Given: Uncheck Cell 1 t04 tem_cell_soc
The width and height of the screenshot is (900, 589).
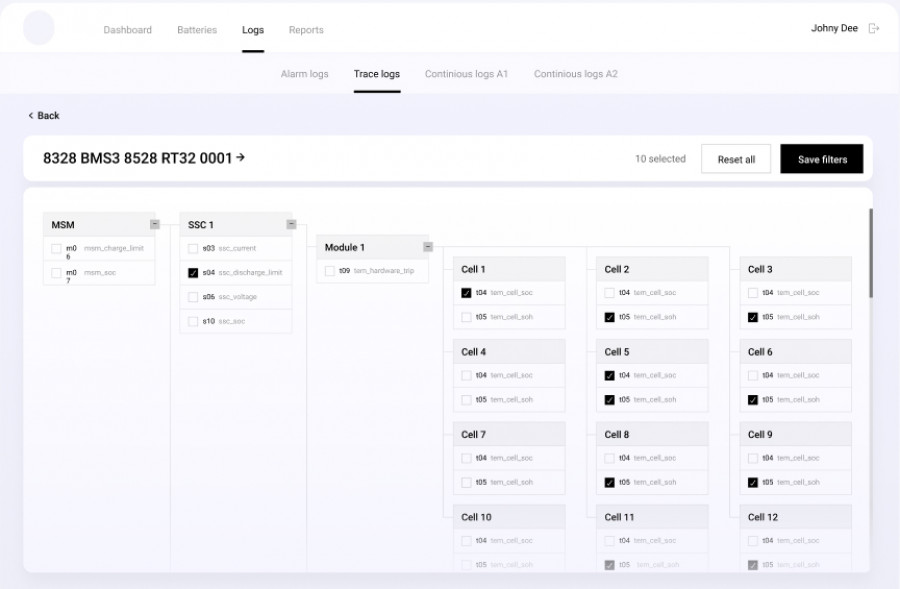Looking at the screenshot, I should pyautogui.click(x=466, y=293).
